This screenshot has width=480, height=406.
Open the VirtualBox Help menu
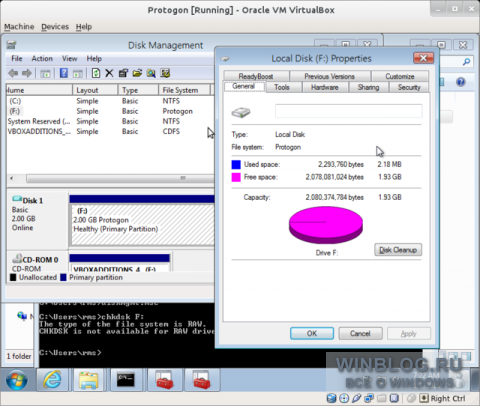(x=84, y=27)
